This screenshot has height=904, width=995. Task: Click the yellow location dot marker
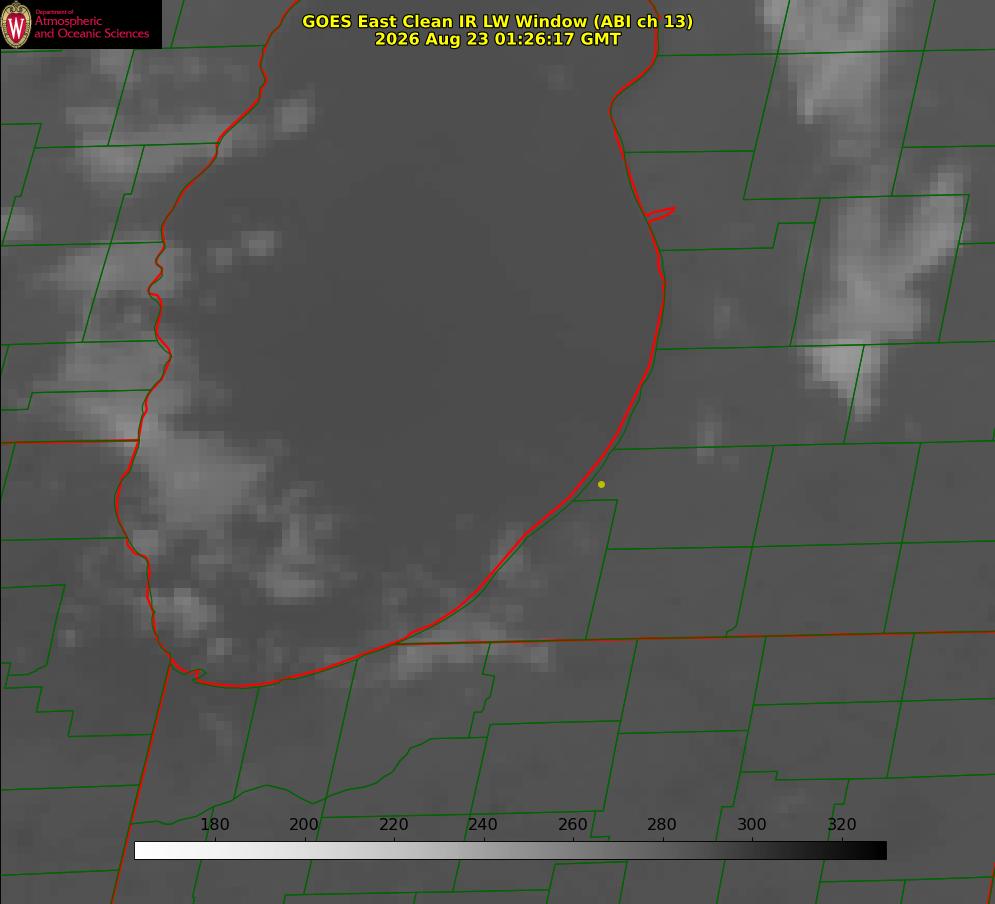pos(601,484)
